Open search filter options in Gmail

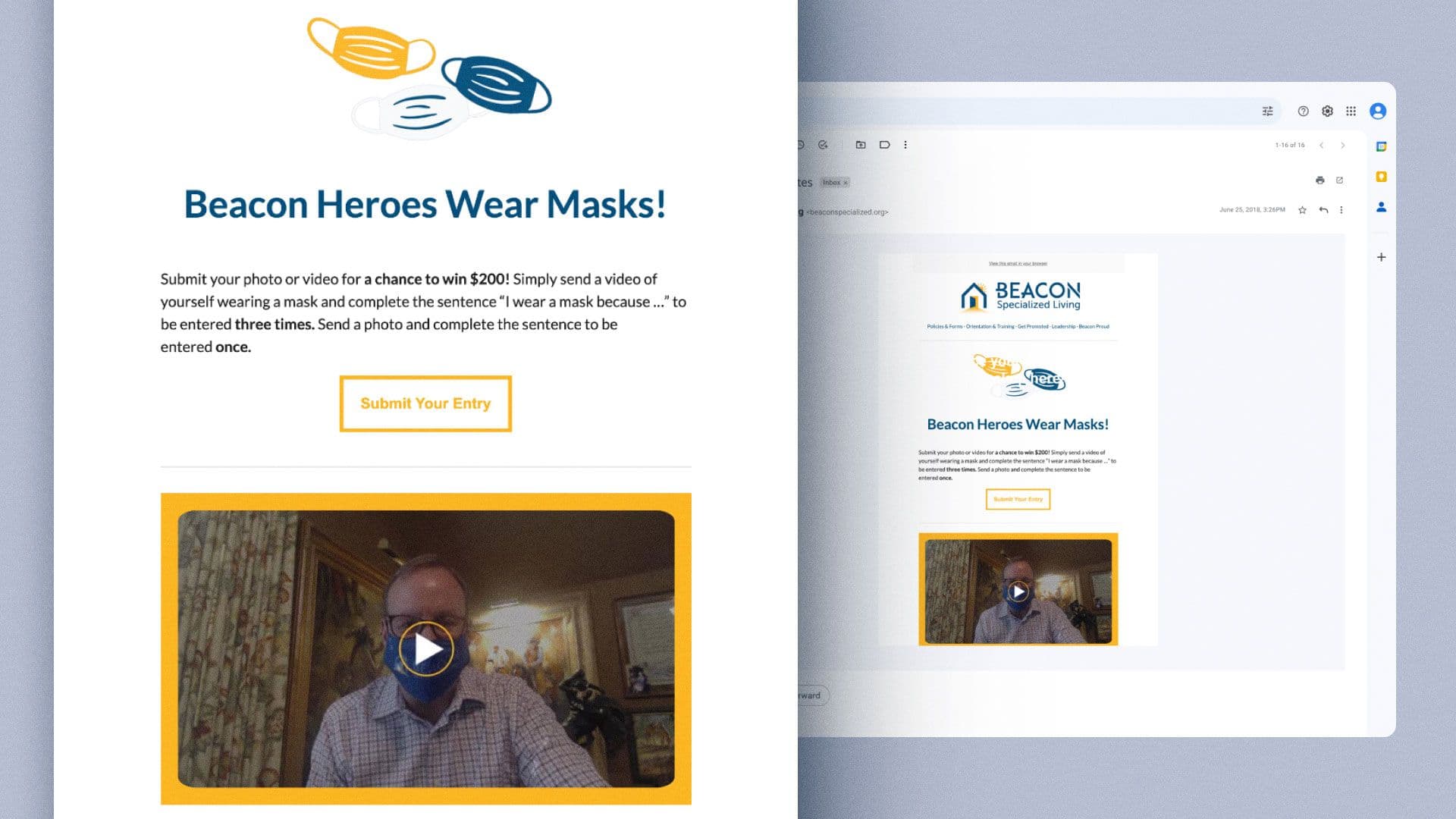pyautogui.click(x=1267, y=111)
